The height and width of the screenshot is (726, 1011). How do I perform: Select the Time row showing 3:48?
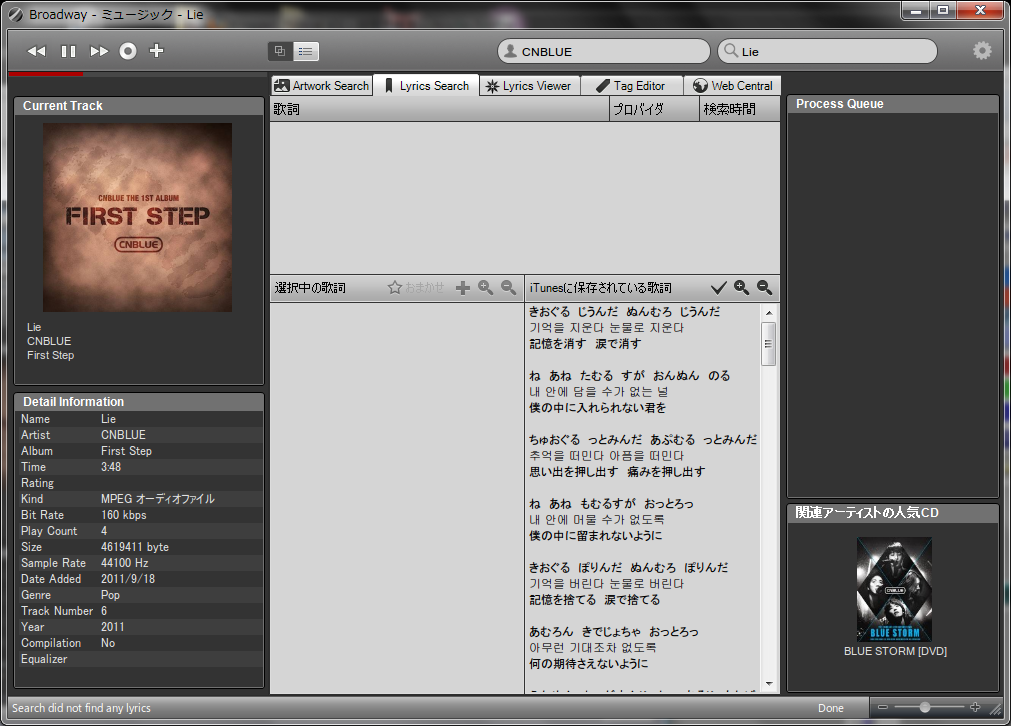pyautogui.click(x=139, y=467)
